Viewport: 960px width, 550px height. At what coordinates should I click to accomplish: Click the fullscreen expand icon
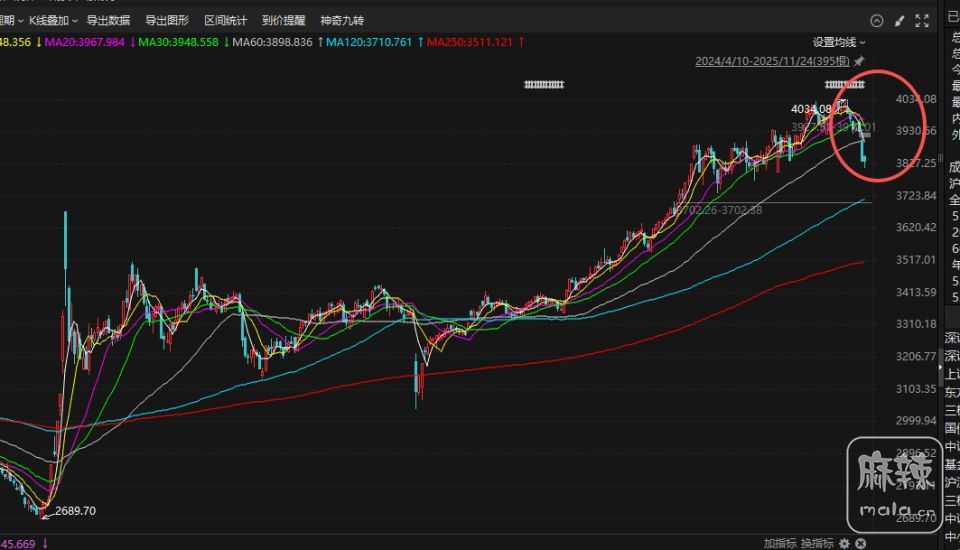pyautogui.click(x=923, y=20)
